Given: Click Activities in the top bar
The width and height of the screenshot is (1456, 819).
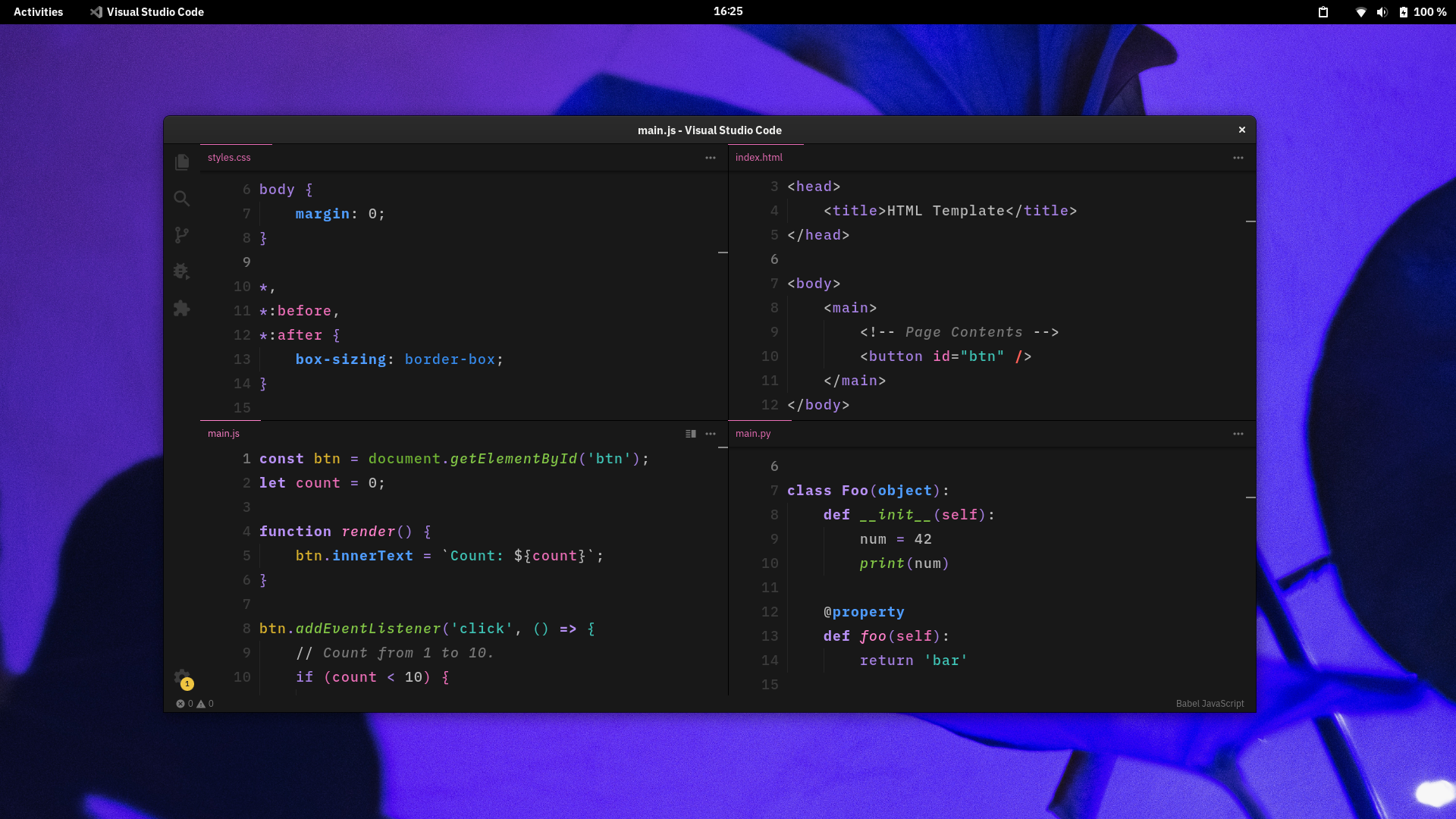Looking at the screenshot, I should click(x=39, y=12).
